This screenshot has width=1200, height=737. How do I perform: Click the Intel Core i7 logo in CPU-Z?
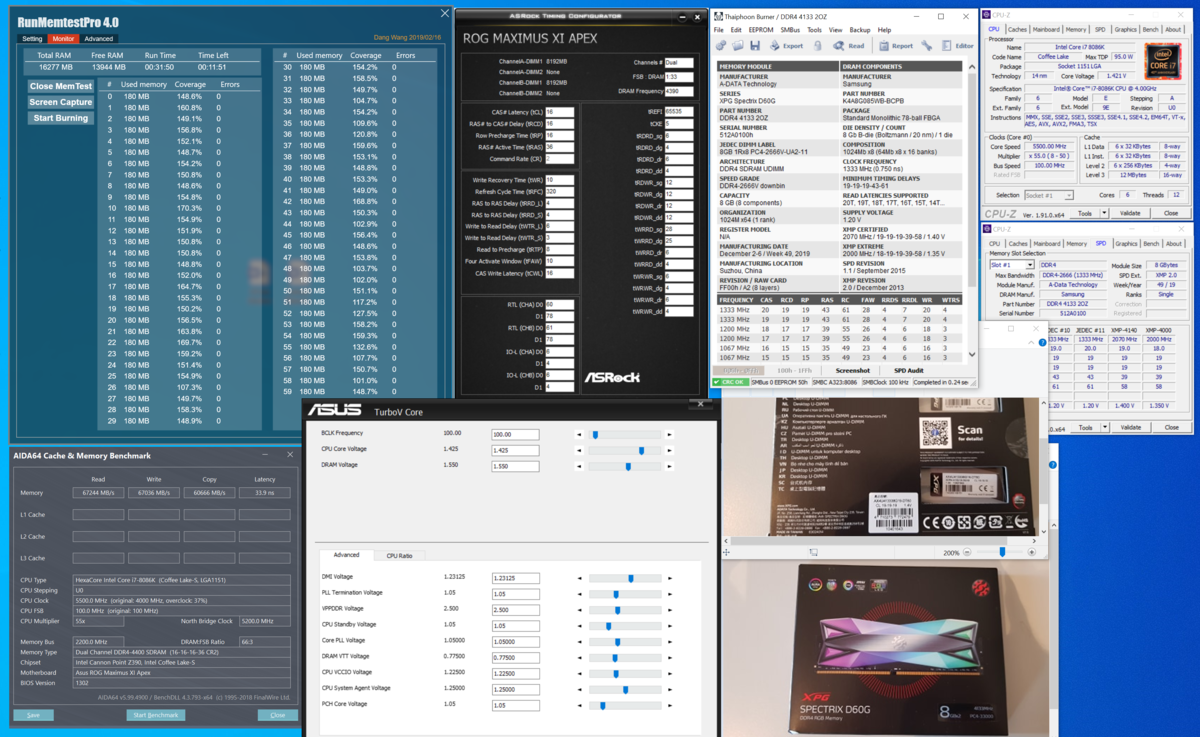1162,60
